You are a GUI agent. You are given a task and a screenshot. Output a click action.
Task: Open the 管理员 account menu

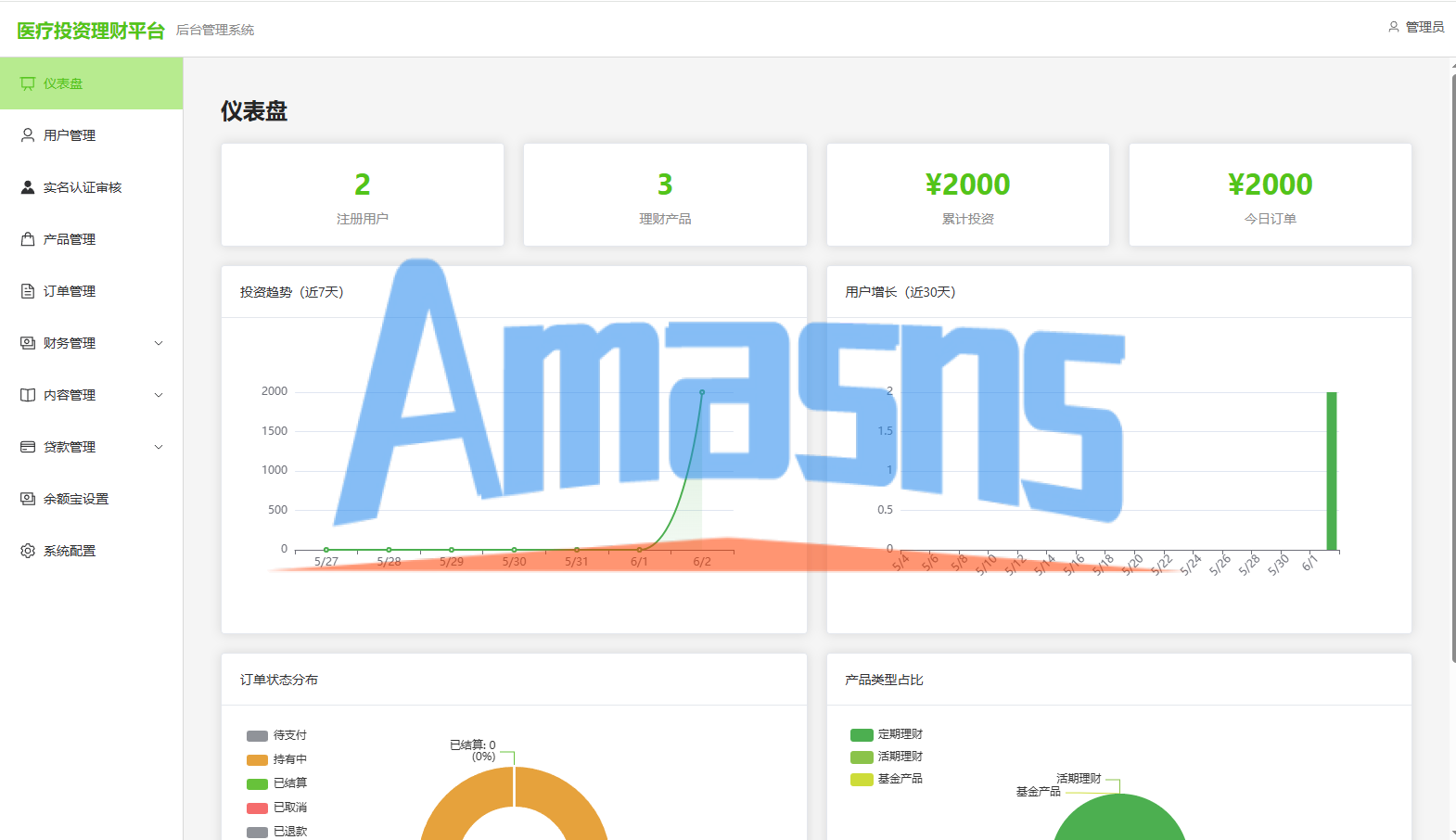[x=1416, y=27]
